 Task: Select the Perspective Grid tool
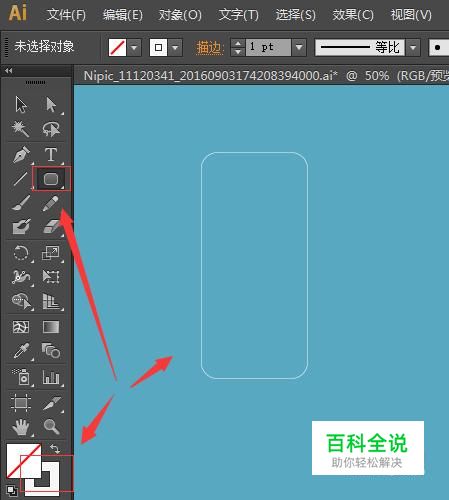pyautogui.click(x=51, y=301)
